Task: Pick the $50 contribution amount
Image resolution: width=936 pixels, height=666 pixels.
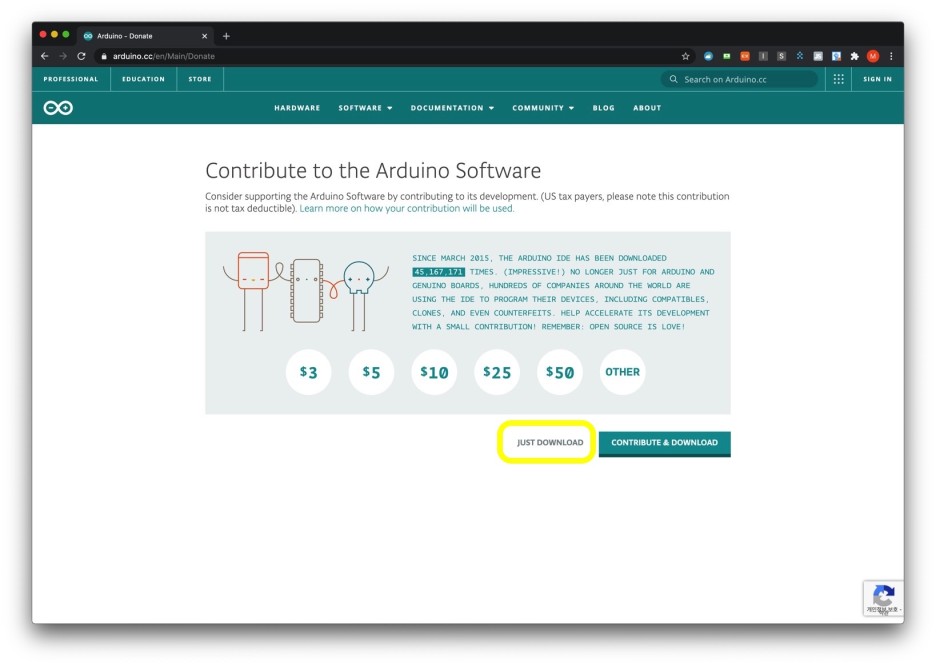Action: (559, 372)
